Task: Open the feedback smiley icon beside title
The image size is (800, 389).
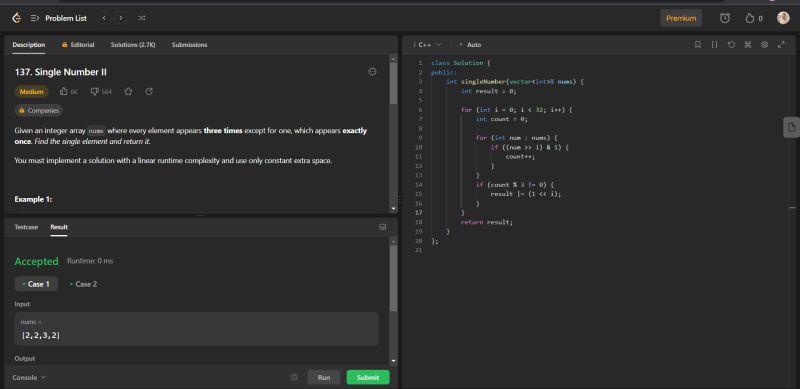Action: coord(372,72)
